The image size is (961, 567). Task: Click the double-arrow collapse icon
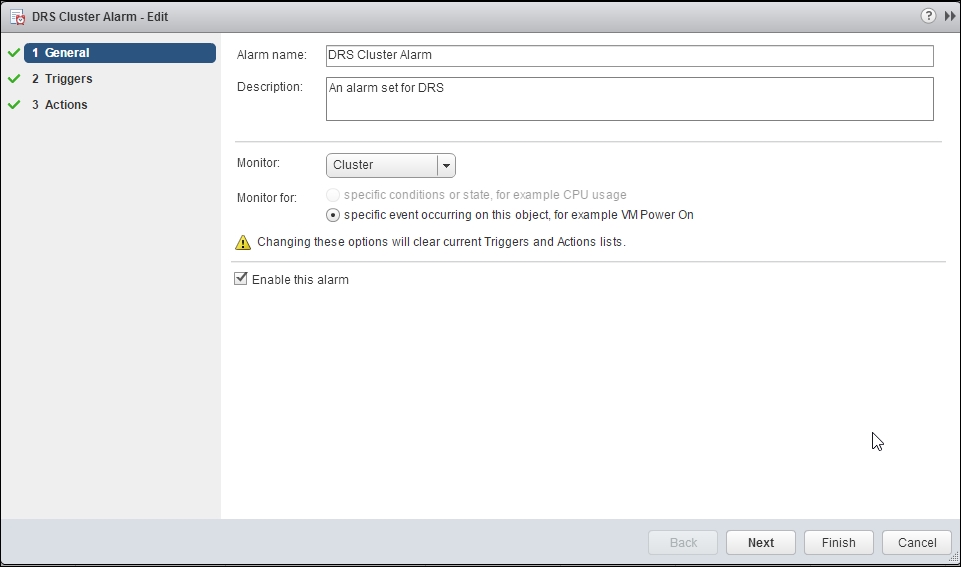tap(949, 17)
